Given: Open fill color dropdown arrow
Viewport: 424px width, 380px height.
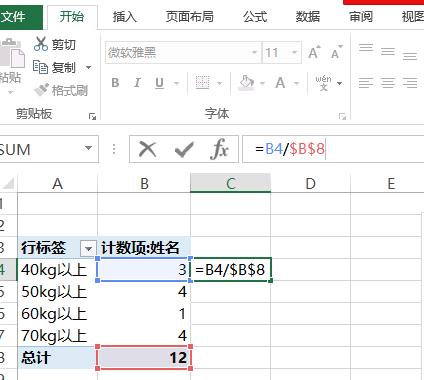Looking at the screenshot, I should point(262,83).
